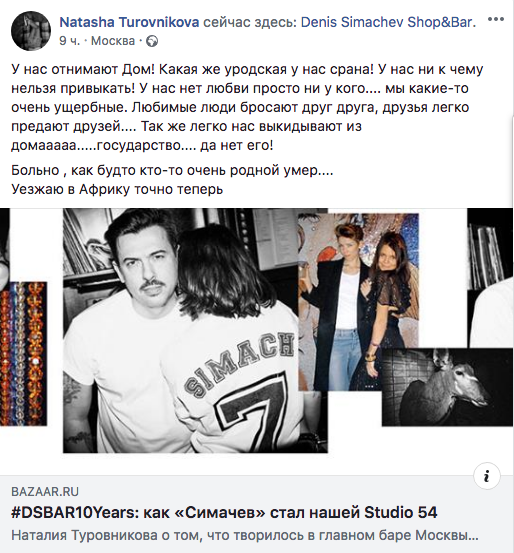The width and height of the screenshot is (514, 553).
Task: Open the photo of two women posing
Action: (x=358, y=302)
